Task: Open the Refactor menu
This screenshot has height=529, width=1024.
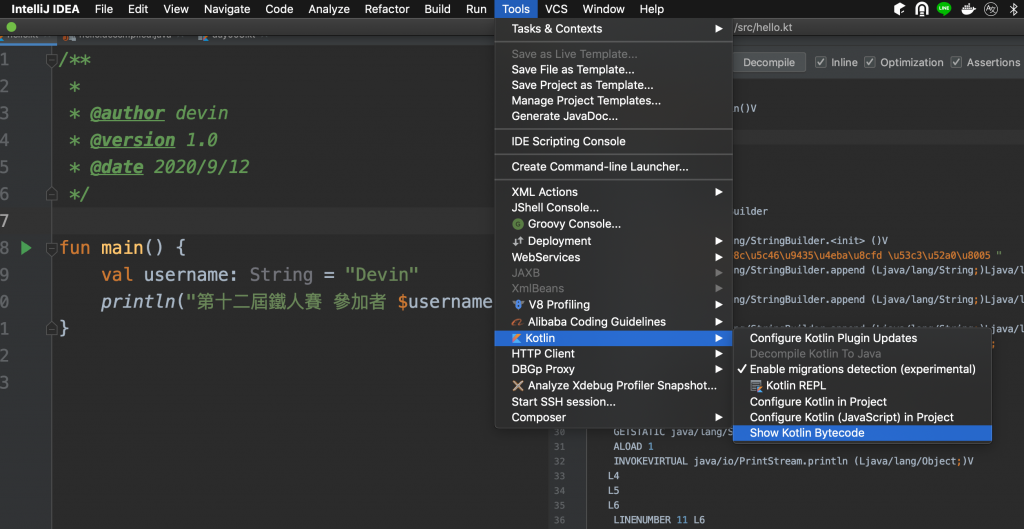Action: [x=387, y=9]
